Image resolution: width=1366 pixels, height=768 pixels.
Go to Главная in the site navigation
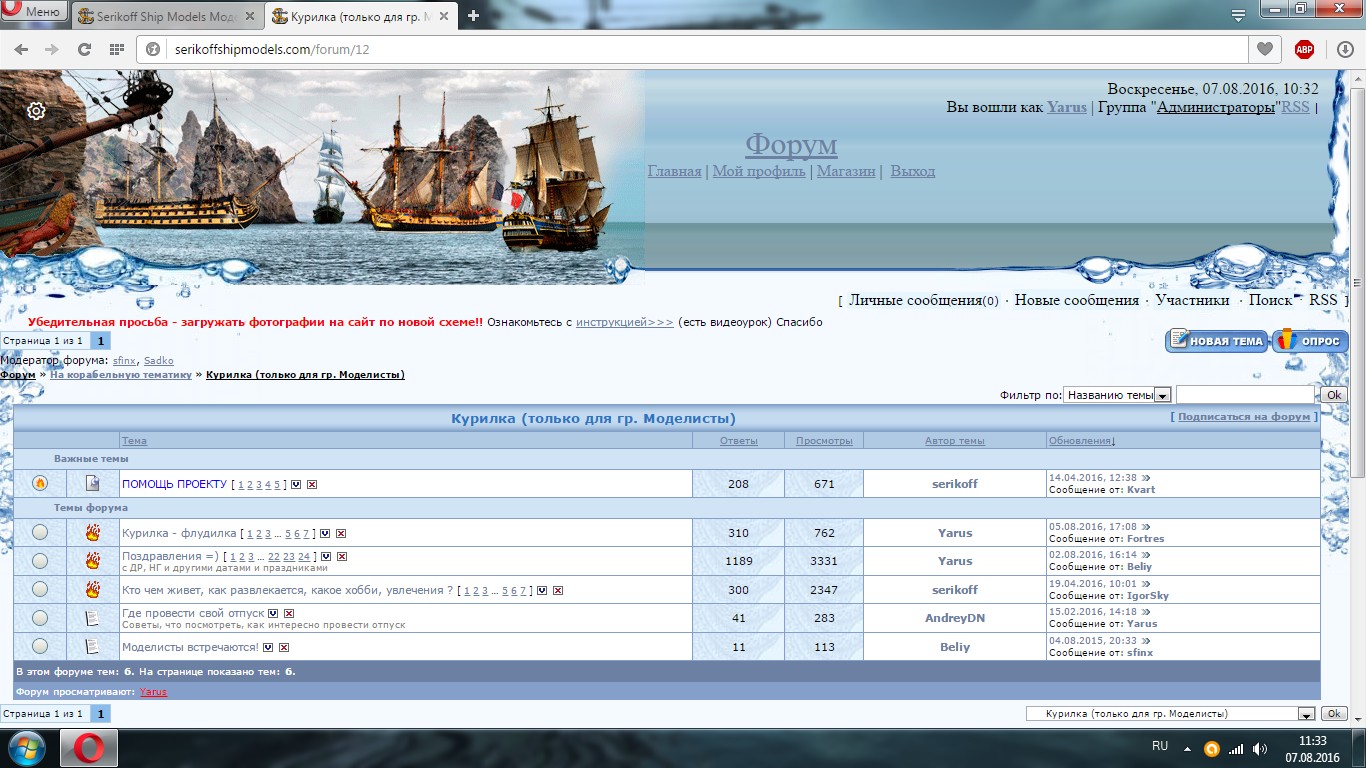click(675, 172)
